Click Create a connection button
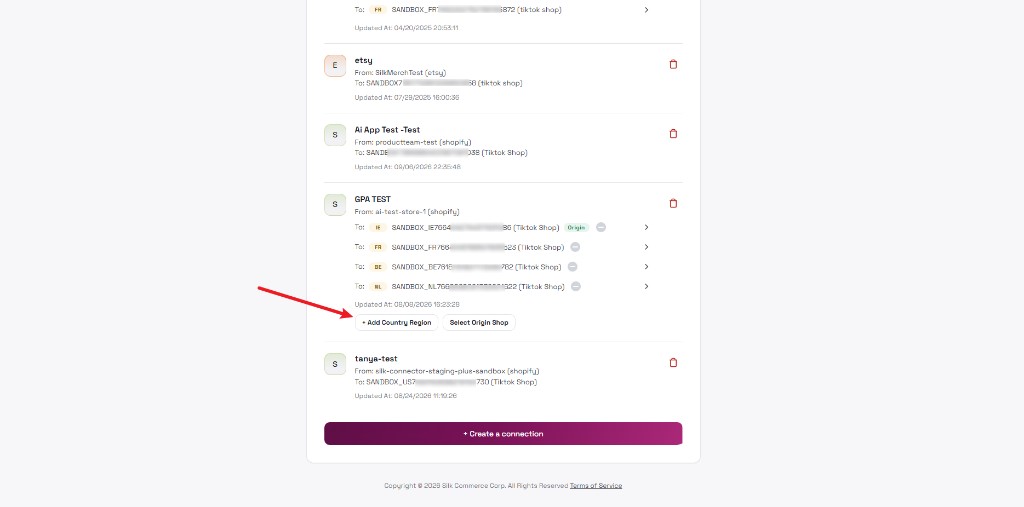This screenshot has width=1024, height=507. click(x=503, y=434)
